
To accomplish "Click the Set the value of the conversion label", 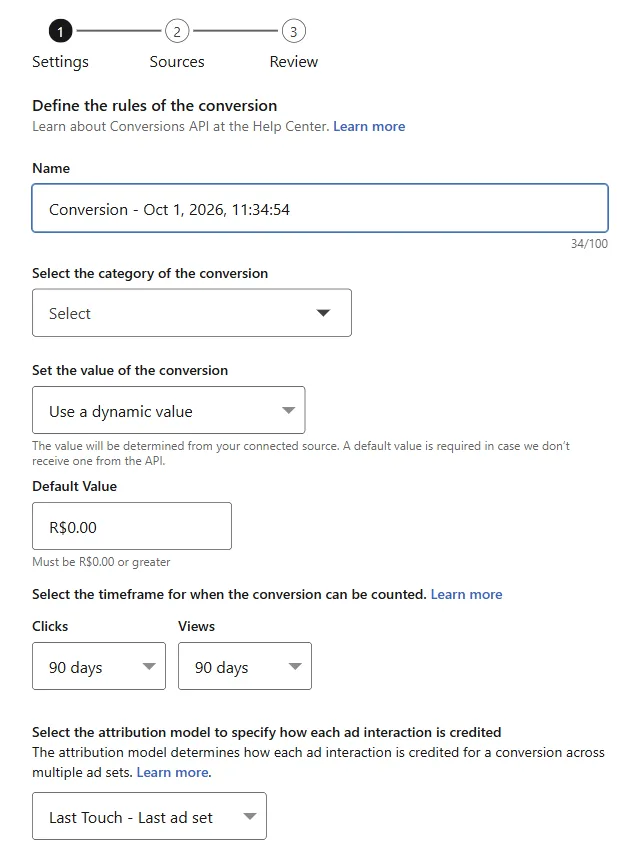I will click(130, 371).
